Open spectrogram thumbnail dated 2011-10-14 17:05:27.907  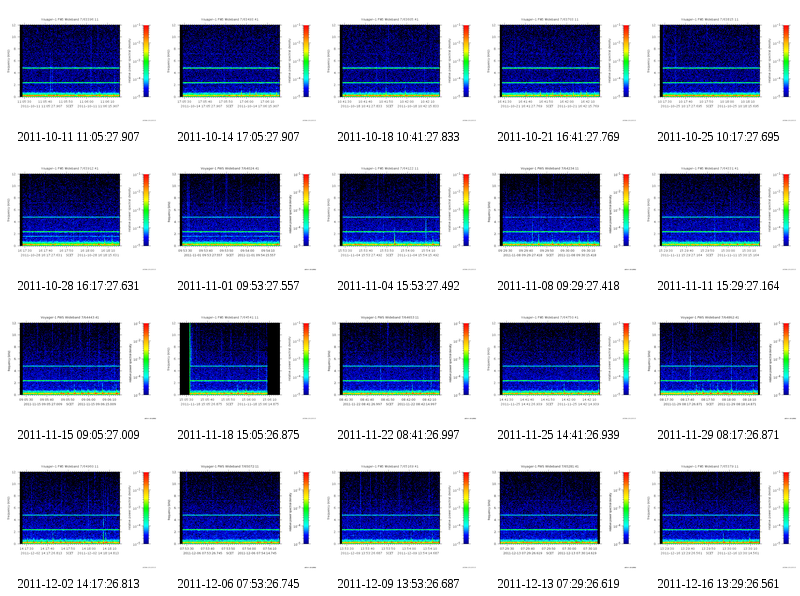[240, 69]
